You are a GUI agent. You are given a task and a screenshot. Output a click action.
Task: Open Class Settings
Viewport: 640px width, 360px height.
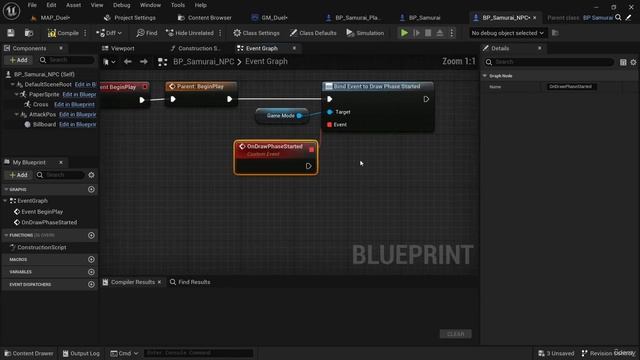tap(256, 33)
